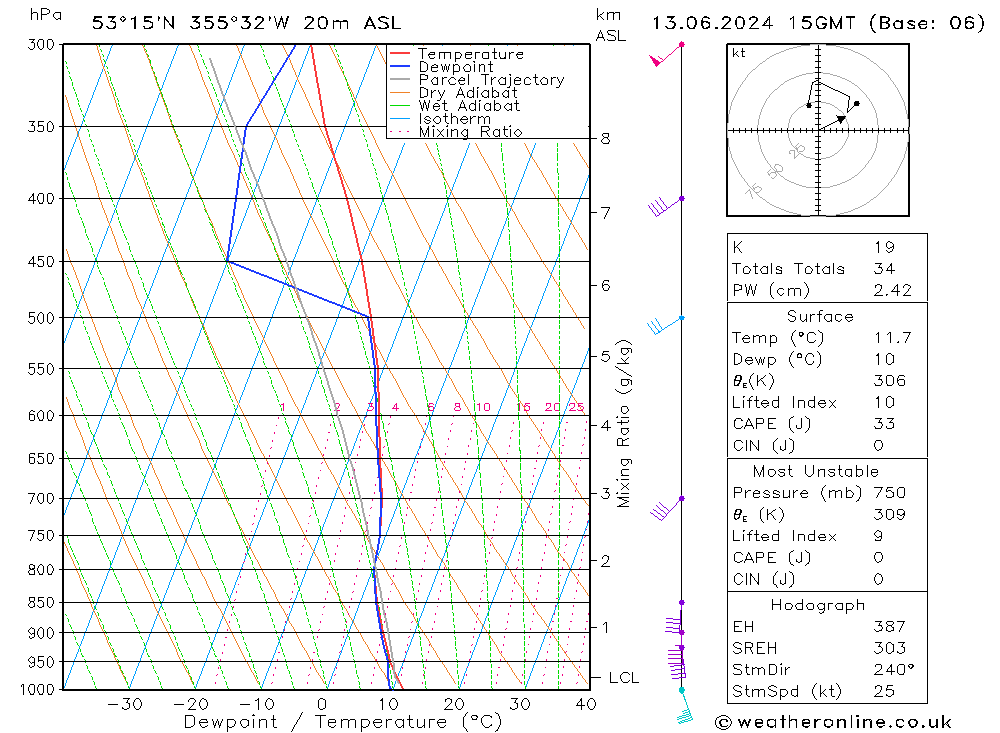Click the '500' hPa pressure axis label
The width and height of the screenshot is (1000, 733).
[41, 318]
